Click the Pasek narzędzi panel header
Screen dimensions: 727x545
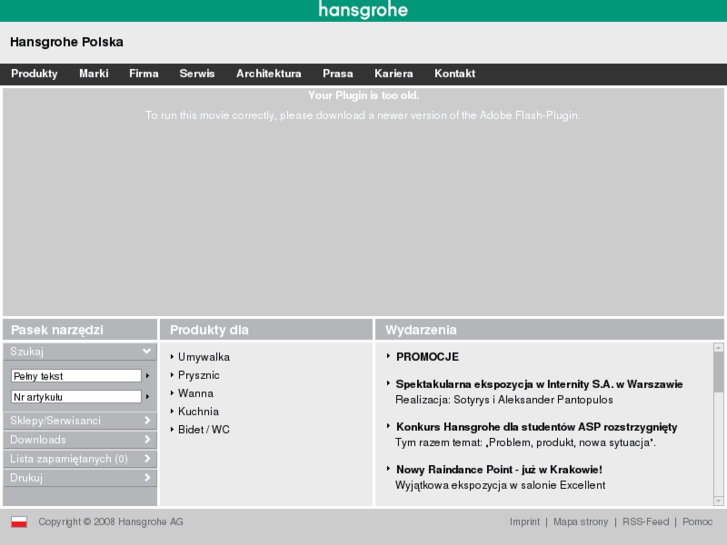pyautogui.click(x=80, y=330)
